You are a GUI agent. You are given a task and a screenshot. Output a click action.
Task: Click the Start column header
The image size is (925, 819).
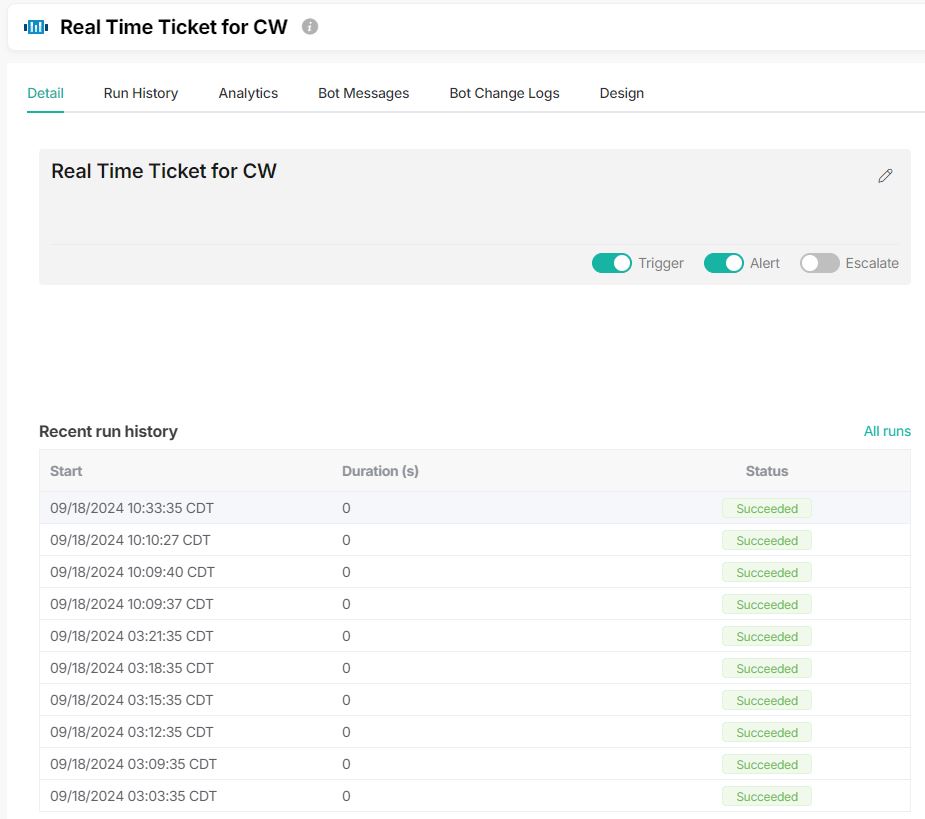[x=66, y=471]
